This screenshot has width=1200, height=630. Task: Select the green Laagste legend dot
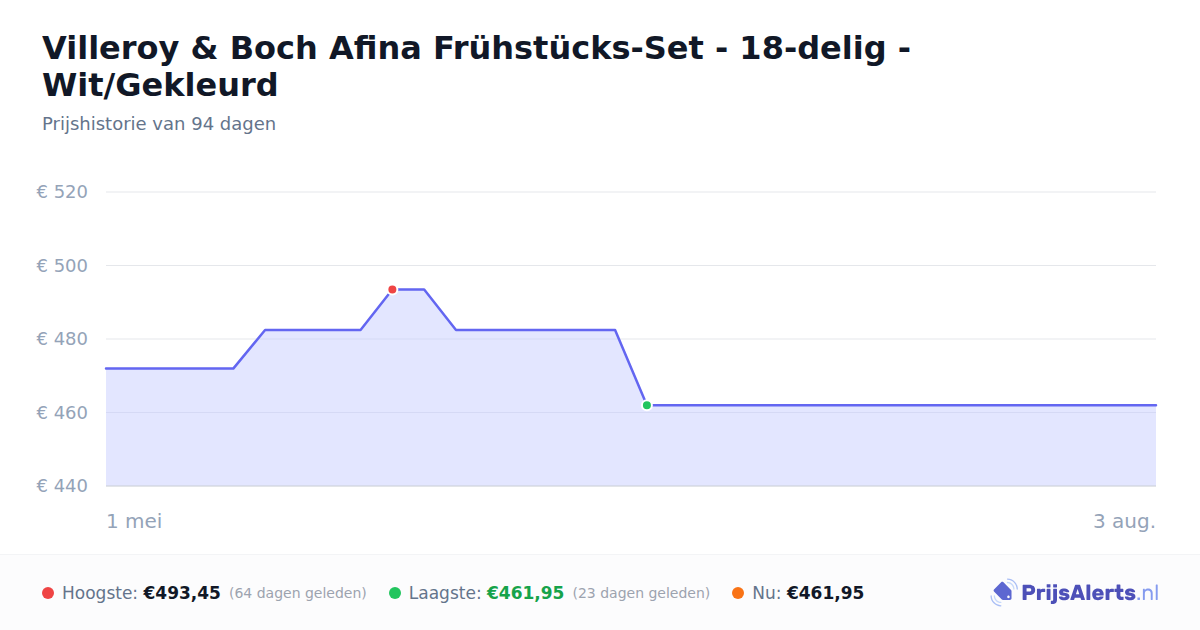[395, 593]
